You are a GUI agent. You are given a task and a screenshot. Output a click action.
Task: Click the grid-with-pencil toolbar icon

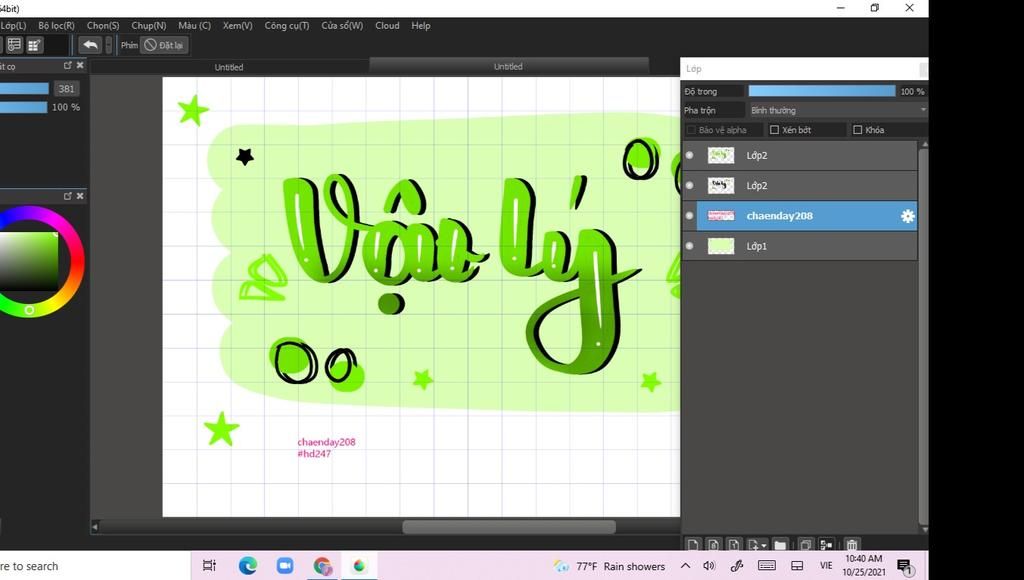tap(34, 44)
